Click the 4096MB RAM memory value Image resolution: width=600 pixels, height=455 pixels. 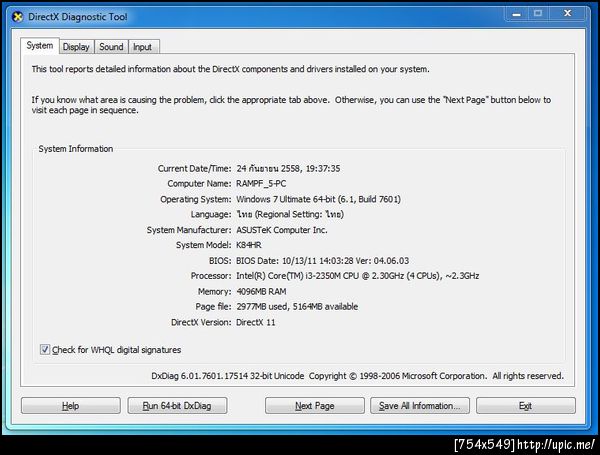[261, 292]
